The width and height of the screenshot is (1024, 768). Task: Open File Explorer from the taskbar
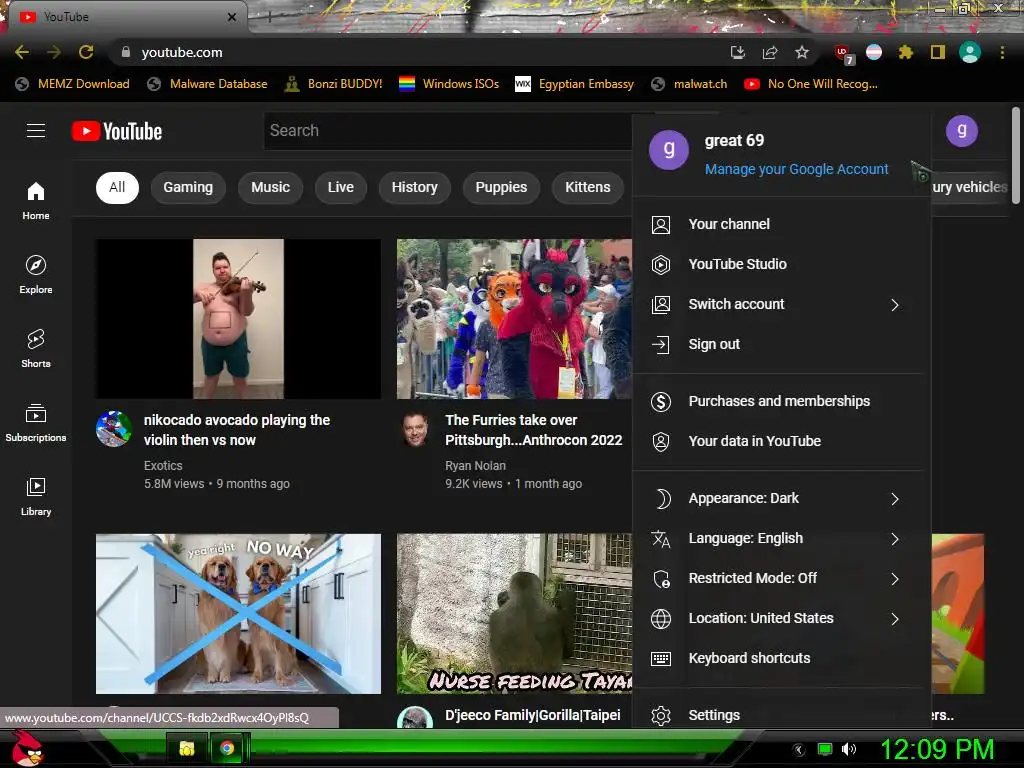coord(187,748)
